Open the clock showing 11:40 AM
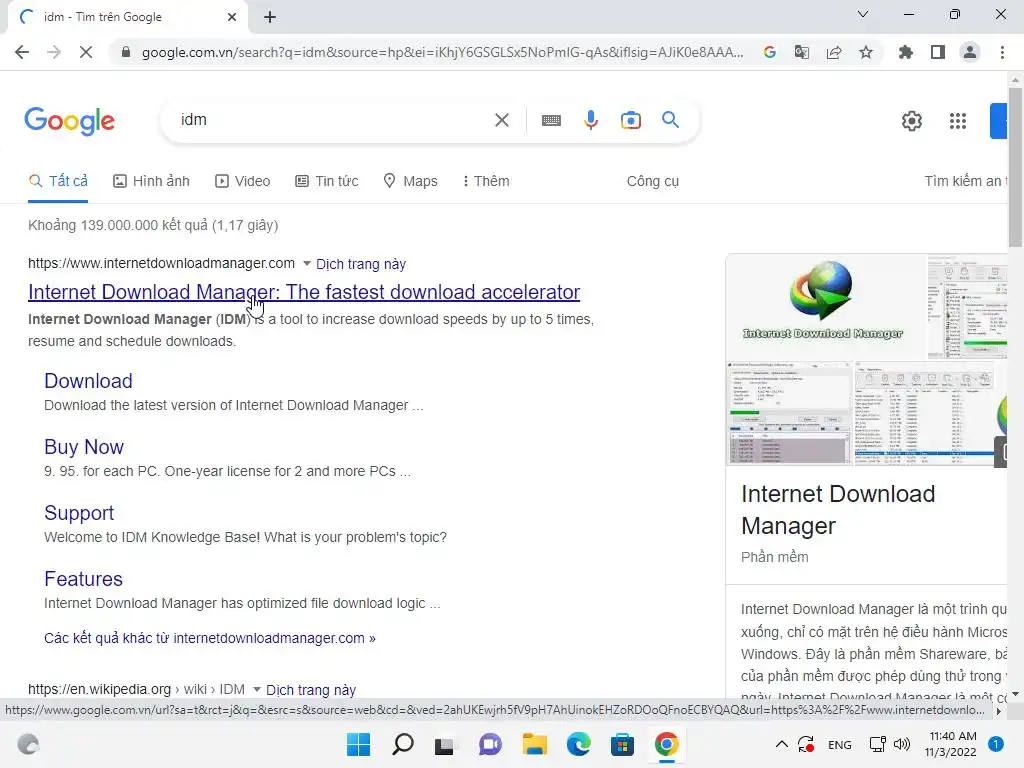 (x=952, y=744)
